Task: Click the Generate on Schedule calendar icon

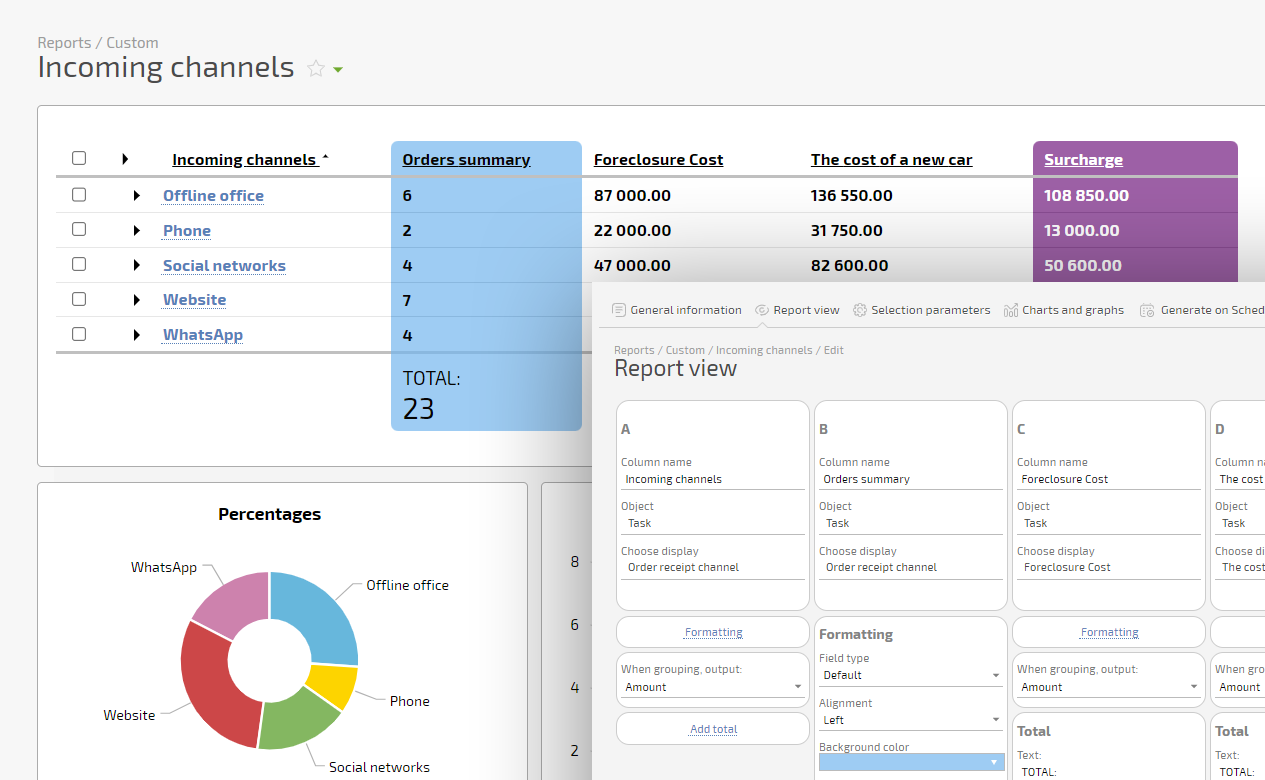Action: click(1147, 310)
